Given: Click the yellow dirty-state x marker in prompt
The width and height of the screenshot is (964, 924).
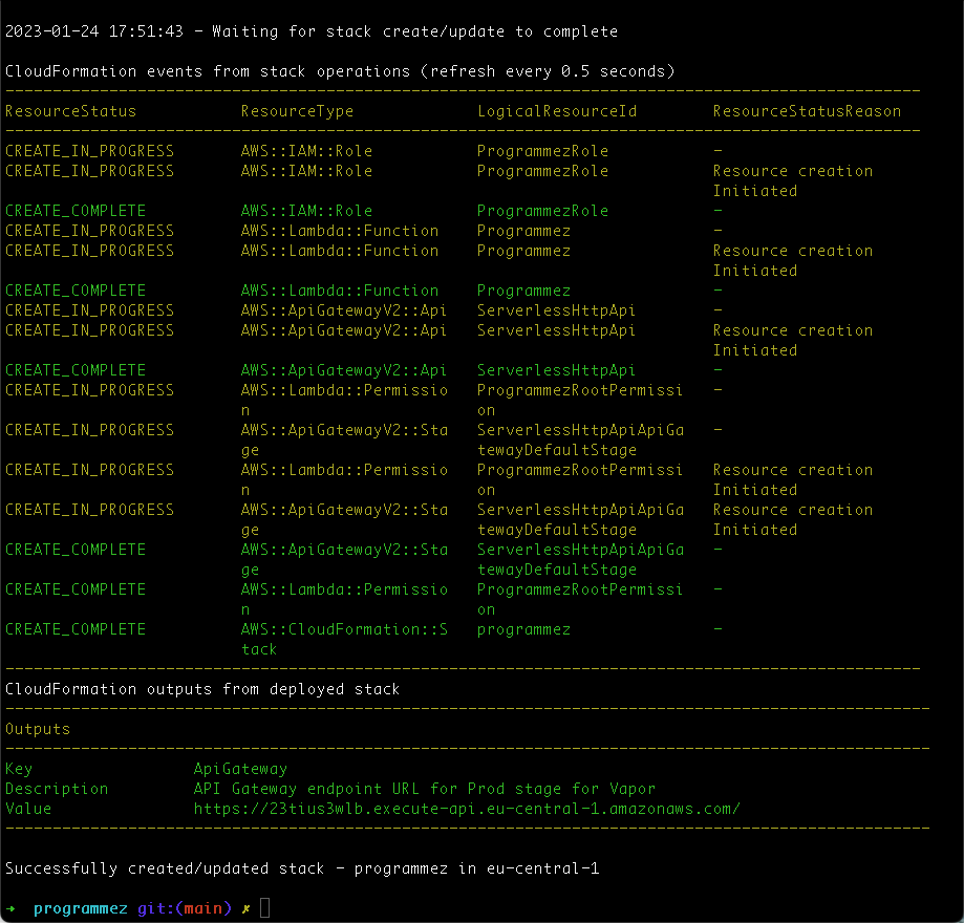Looking at the screenshot, I should [246, 909].
